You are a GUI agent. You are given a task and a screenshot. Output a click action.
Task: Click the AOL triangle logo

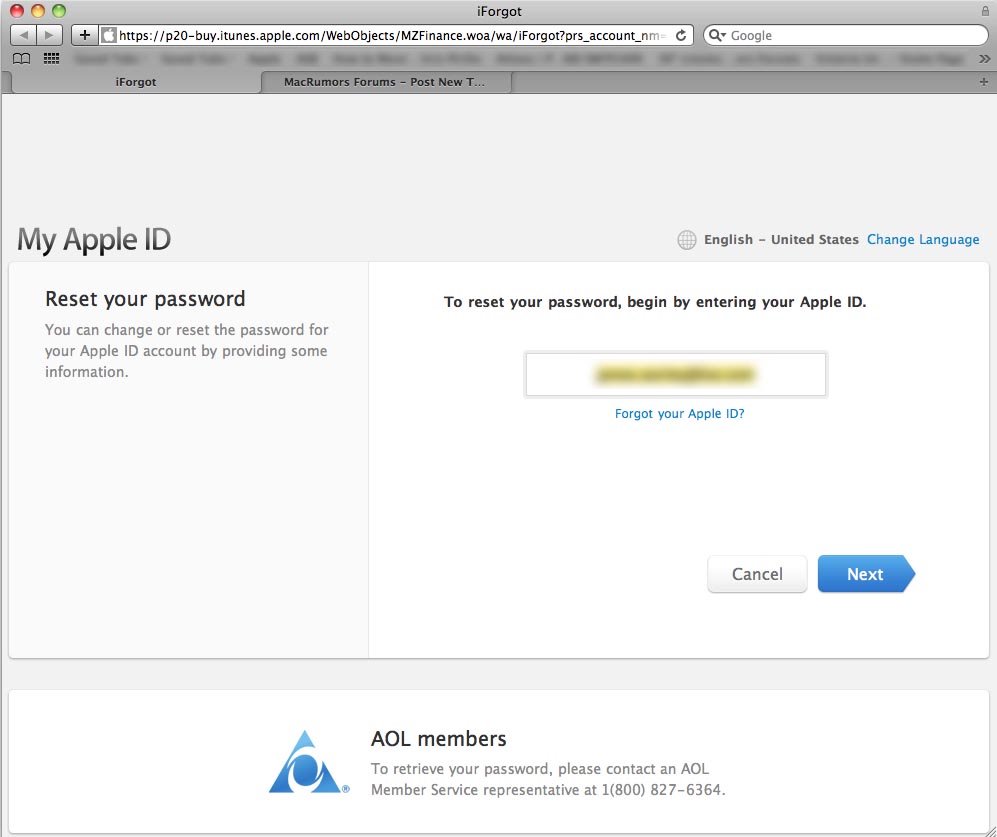point(308,762)
